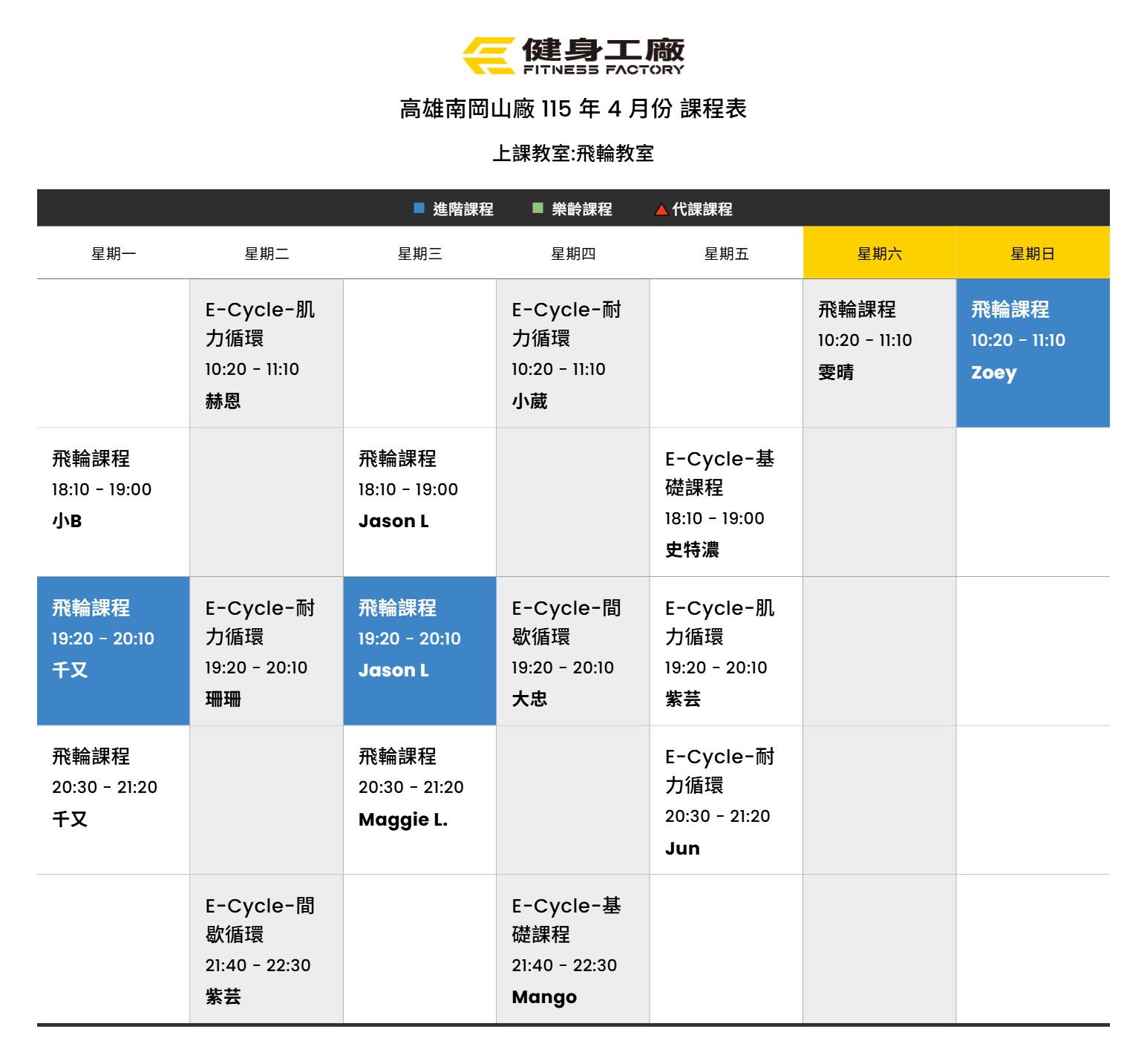Screen dimensions: 1147x1064
Task: Select the 星期六 yellow column header
Action: 879,254
